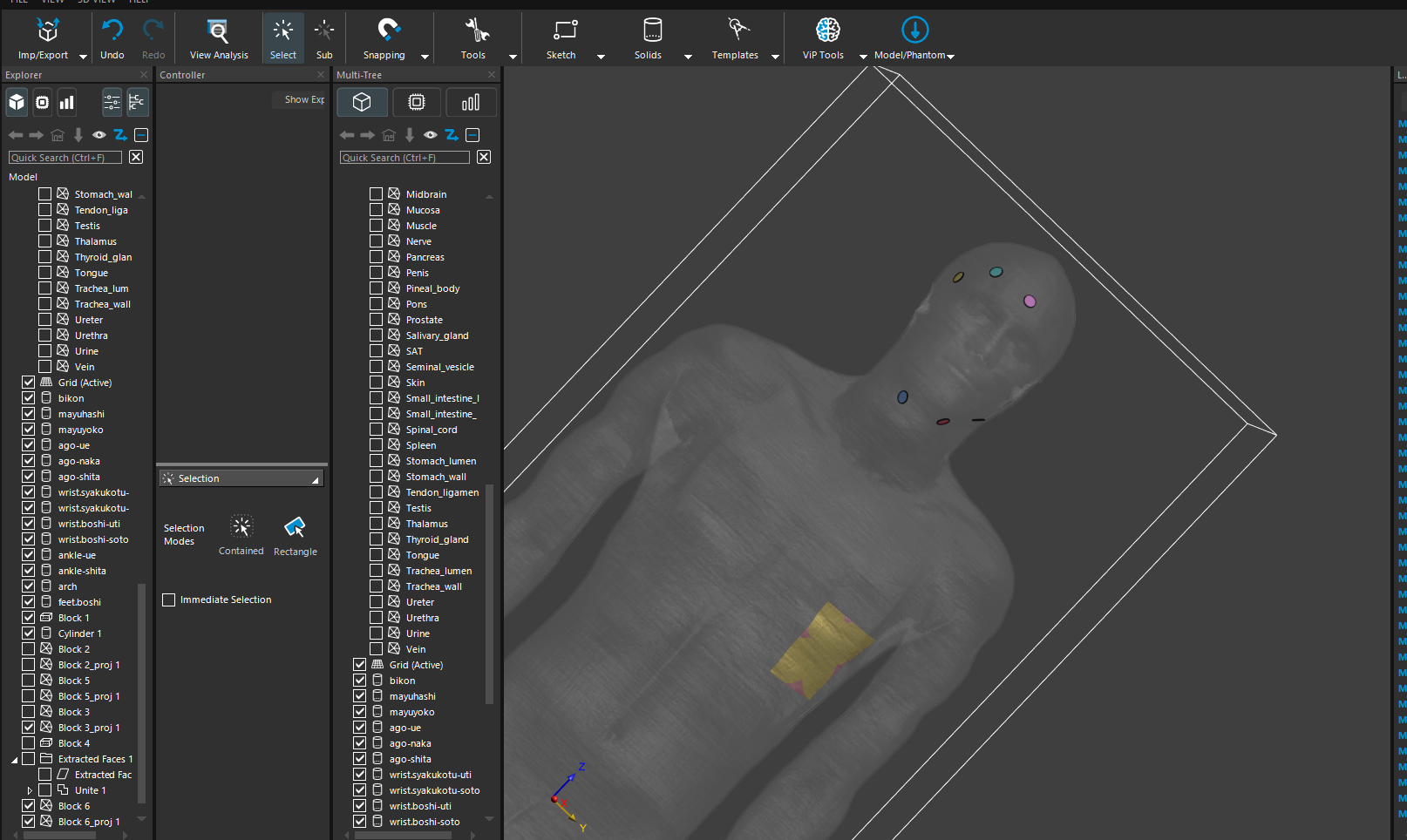Viewport: 1407px width, 840px height.
Task: Select Rectangle selection mode
Action: (x=296, y=534)
